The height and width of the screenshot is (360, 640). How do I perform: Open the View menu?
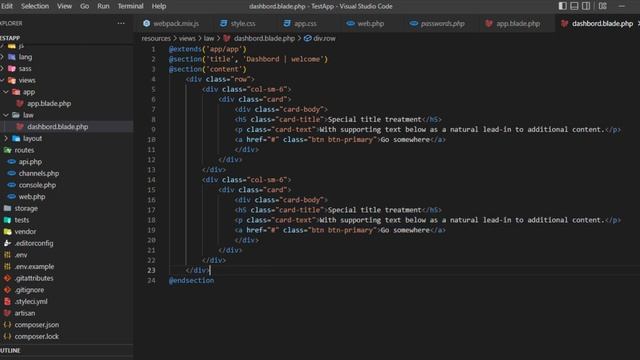(64, 6)
